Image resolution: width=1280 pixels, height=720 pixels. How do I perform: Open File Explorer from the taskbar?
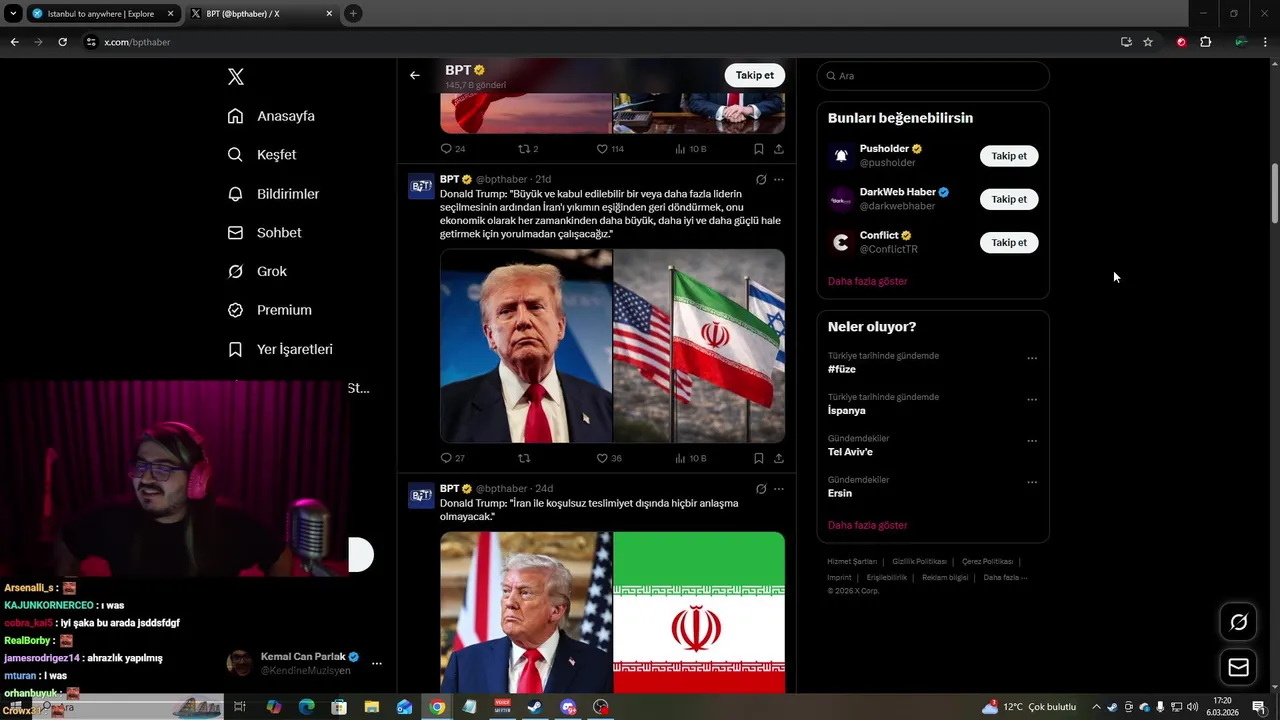(371, 707)
